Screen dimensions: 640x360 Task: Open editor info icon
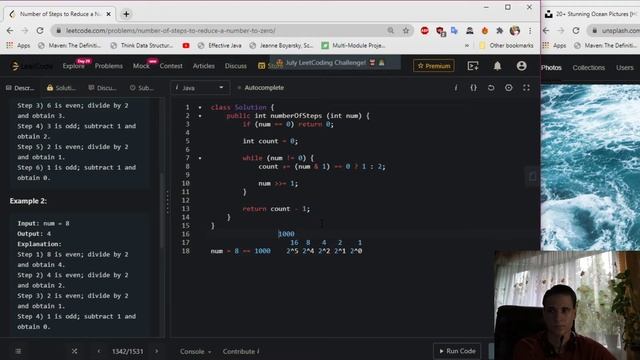(456, 88)
